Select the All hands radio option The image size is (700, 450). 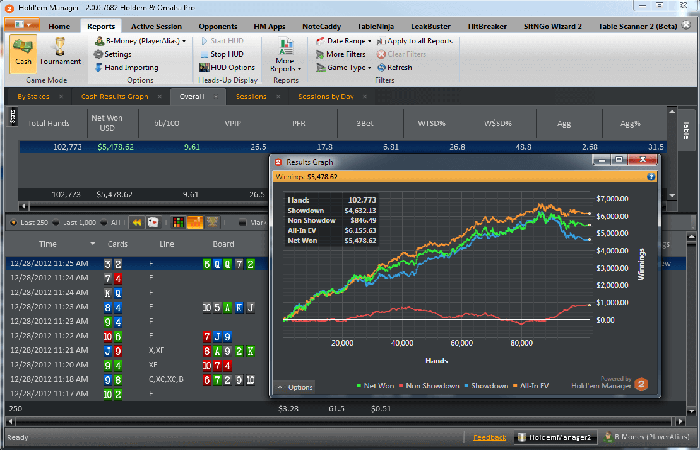pyautogui.click(x=104, y=222)
